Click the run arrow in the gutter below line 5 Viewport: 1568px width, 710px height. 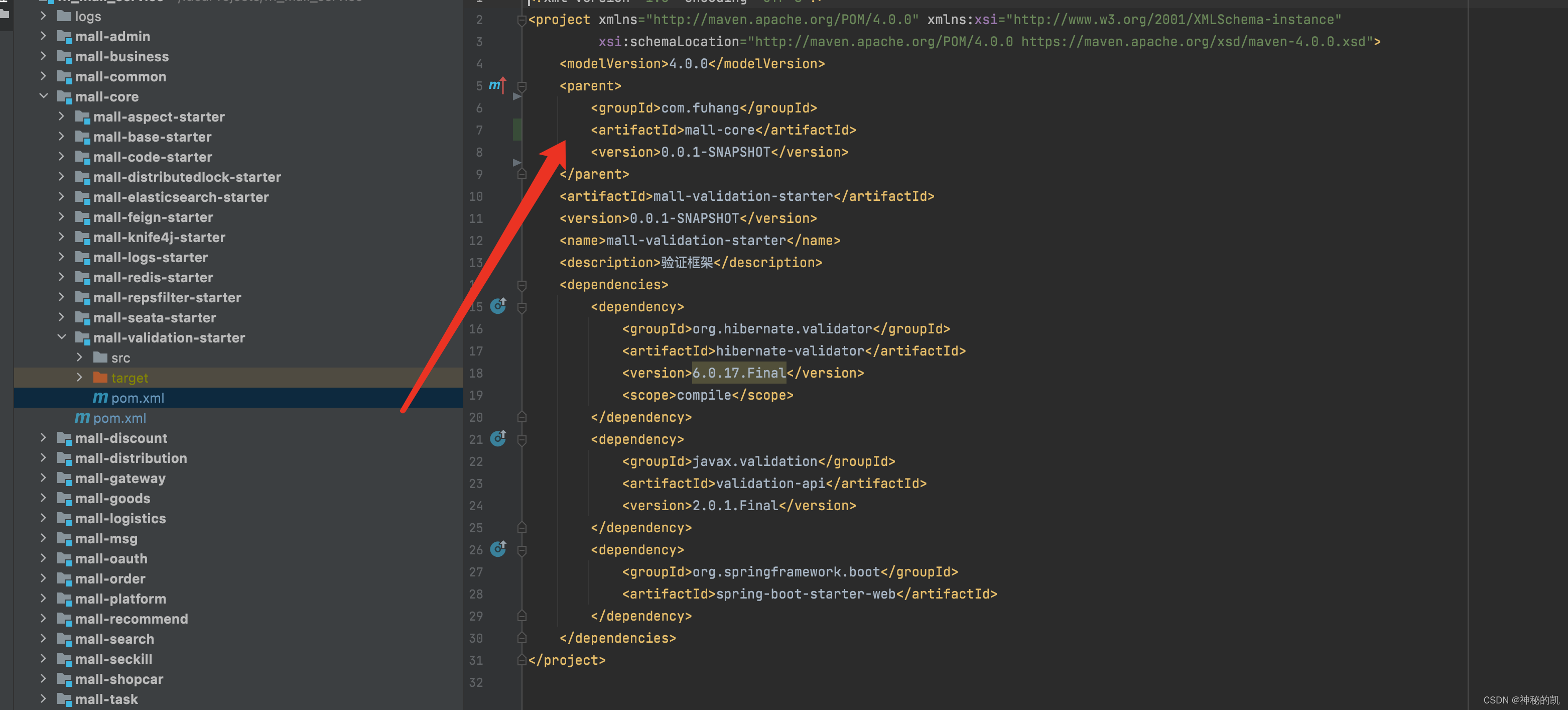point(517,96)
